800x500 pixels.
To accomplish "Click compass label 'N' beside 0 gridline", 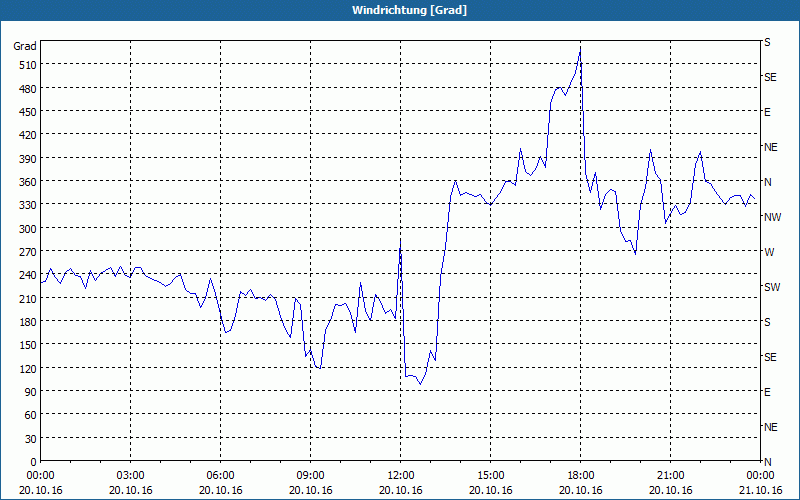I will coord(767,462).
